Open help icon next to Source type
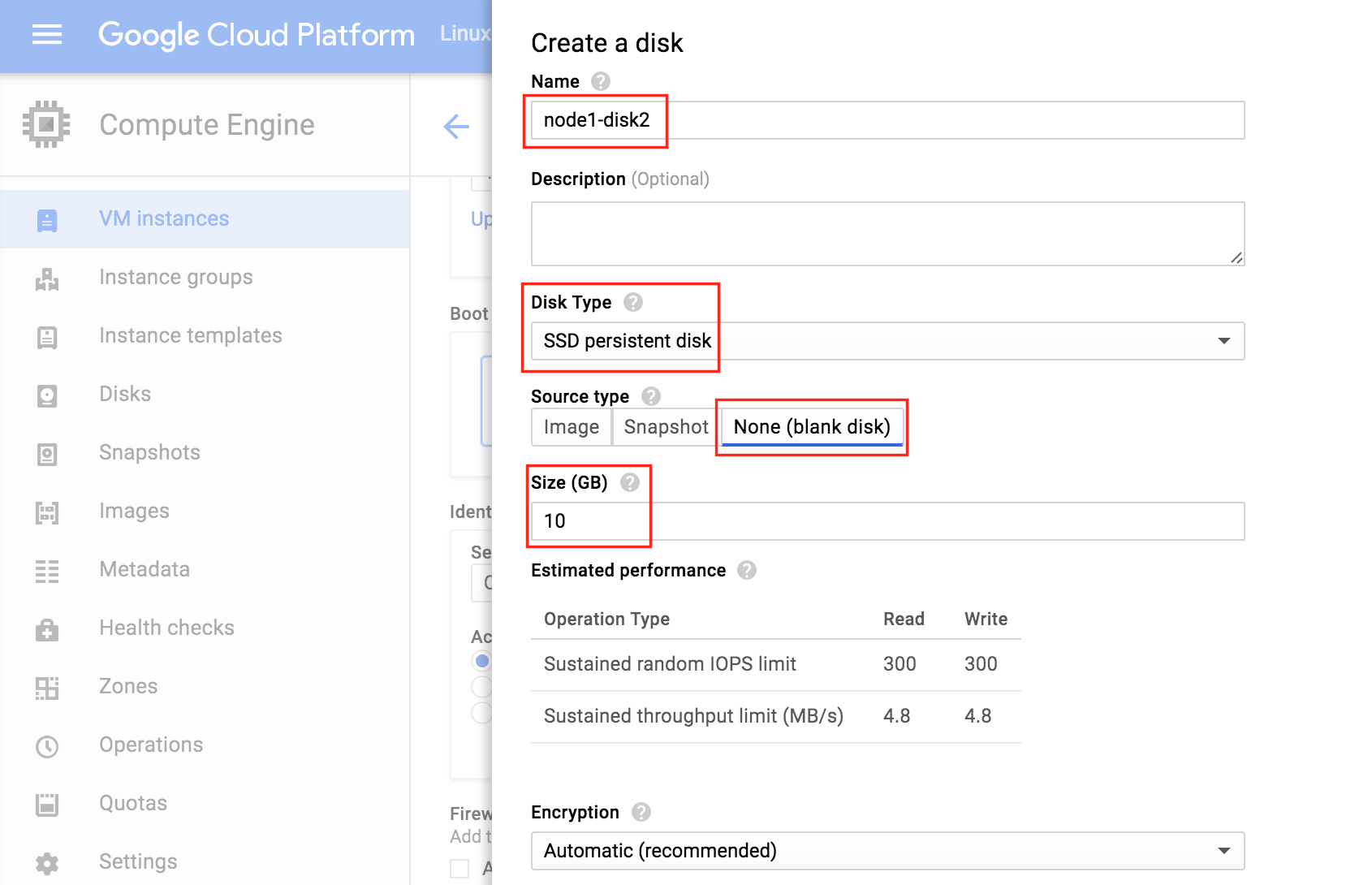The height and width of the screenshot is (885, 1372). (651, 396)
